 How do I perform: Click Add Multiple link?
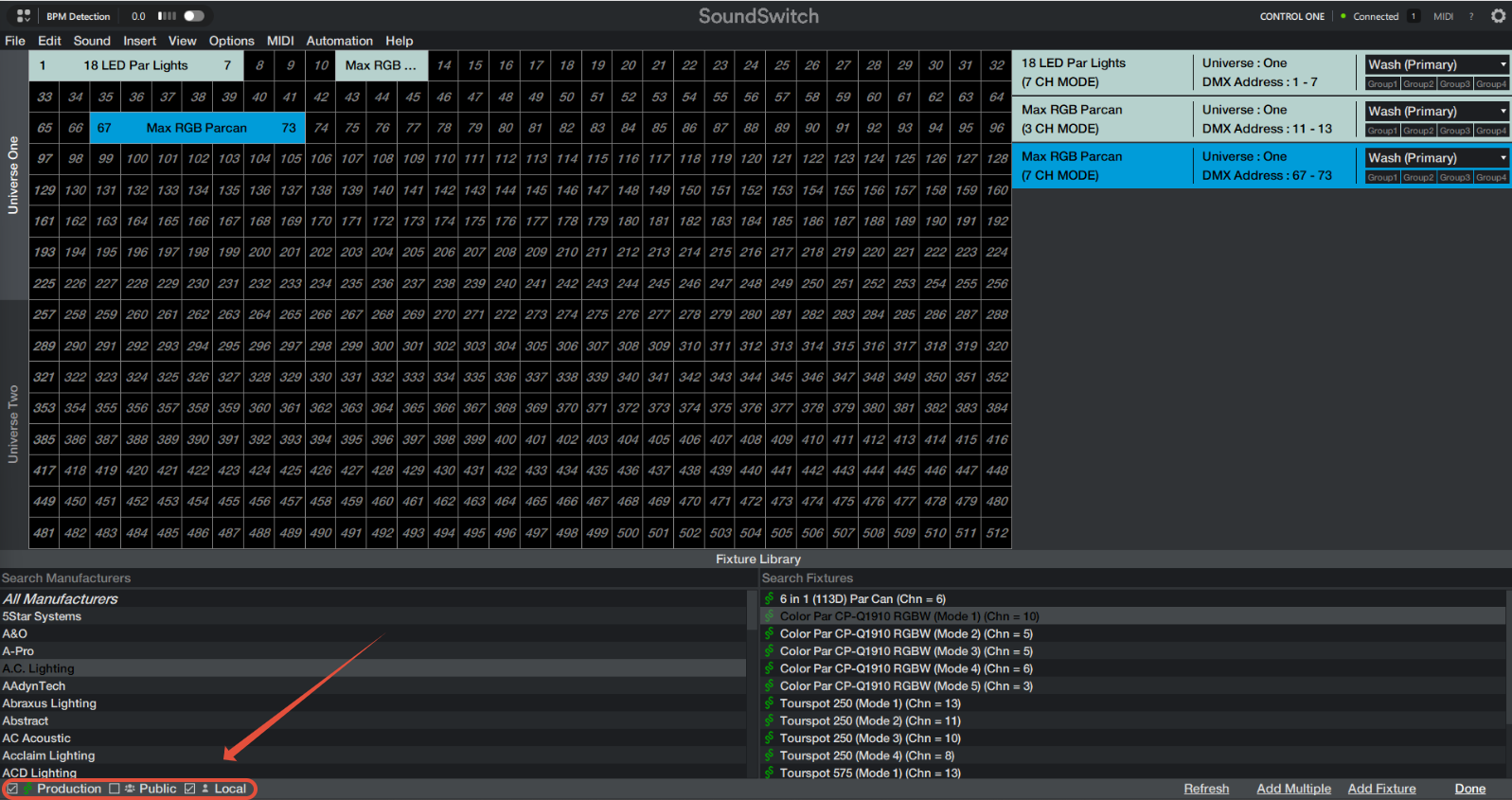[x=1293, y=789]
